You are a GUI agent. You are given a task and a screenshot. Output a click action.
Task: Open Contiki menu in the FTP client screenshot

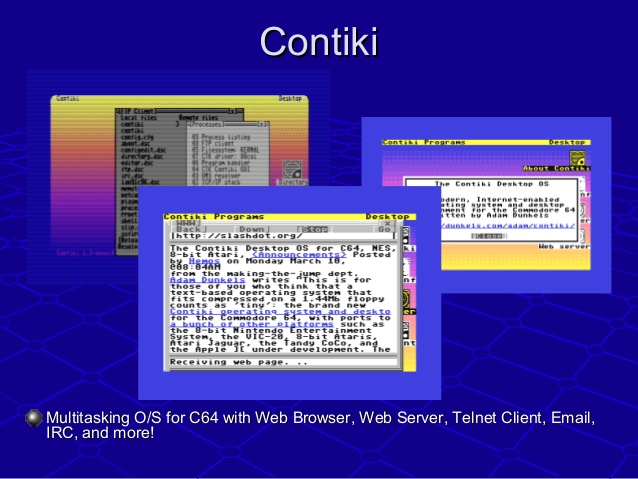68,98
